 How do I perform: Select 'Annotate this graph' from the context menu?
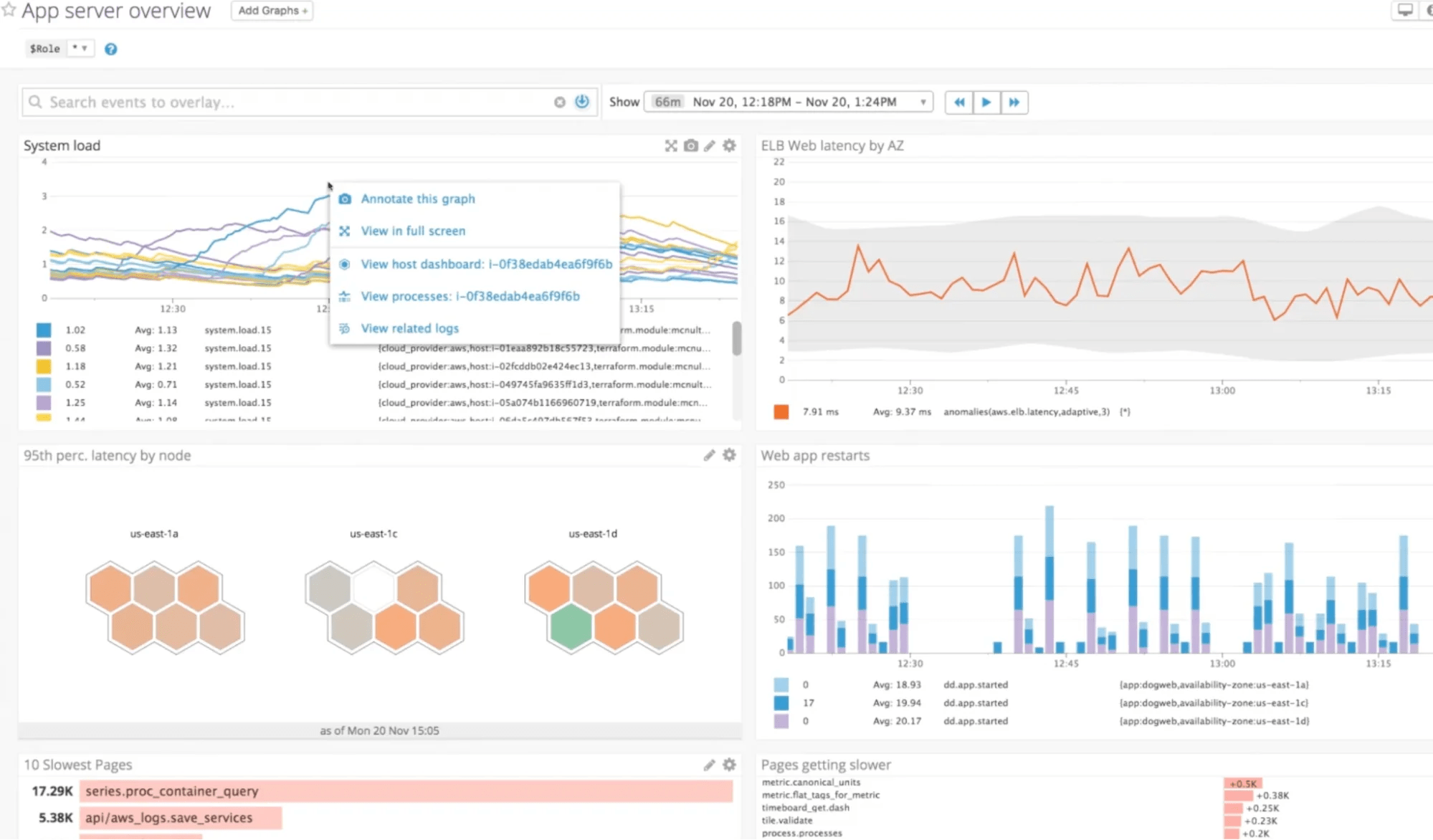point(418,199)
